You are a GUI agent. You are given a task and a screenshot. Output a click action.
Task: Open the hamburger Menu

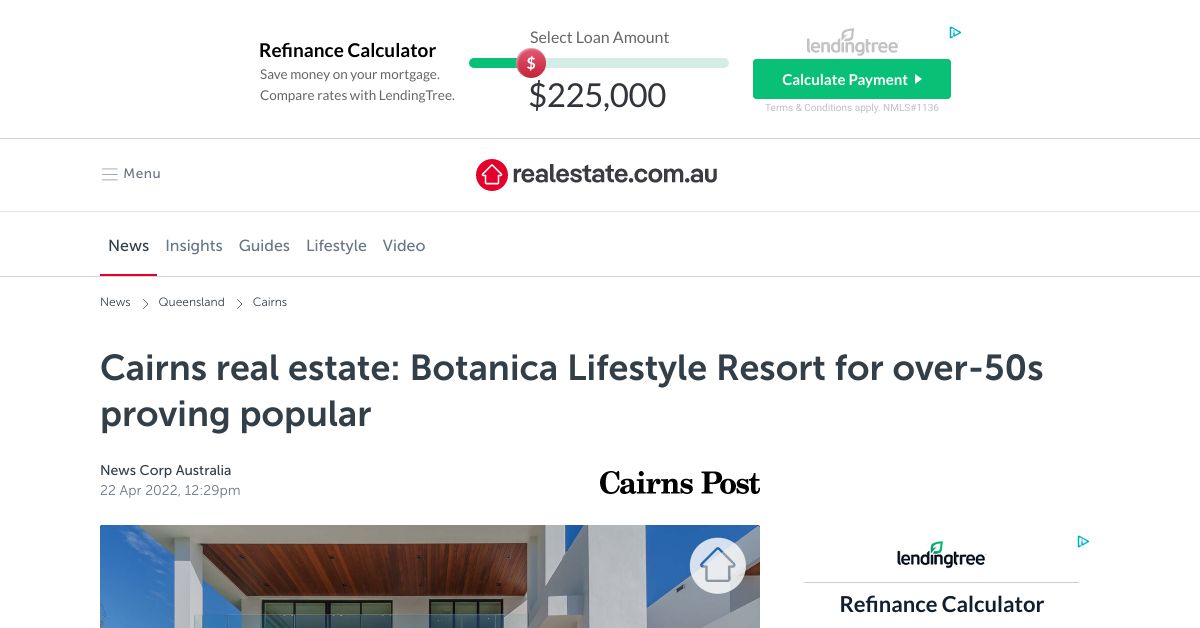(130, 173)
